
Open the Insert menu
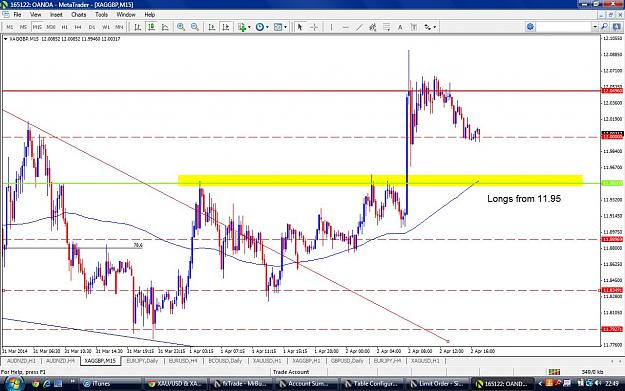click(56, 14)
